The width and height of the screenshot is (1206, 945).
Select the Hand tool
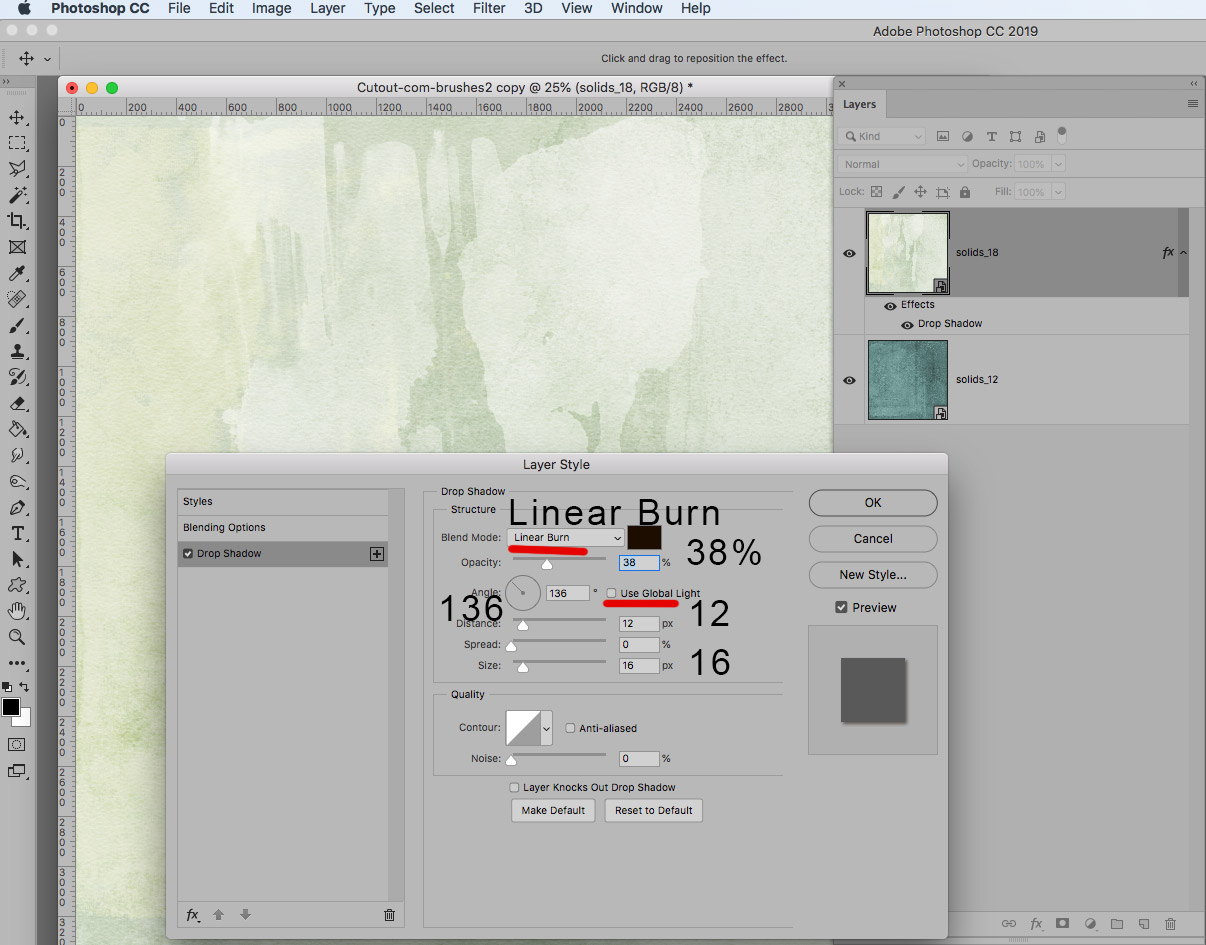[x=17, y=611]
